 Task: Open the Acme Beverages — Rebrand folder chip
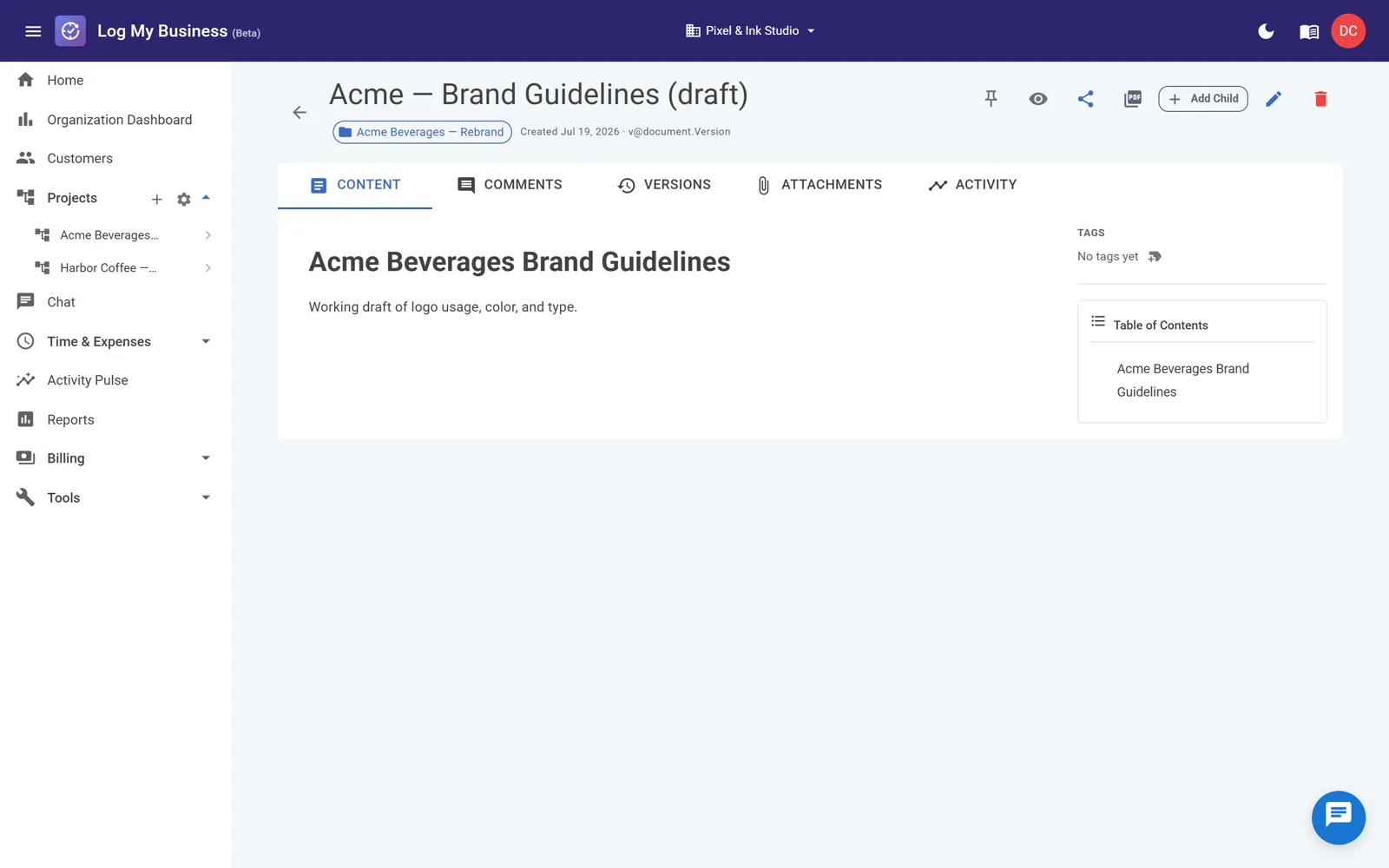422,132
